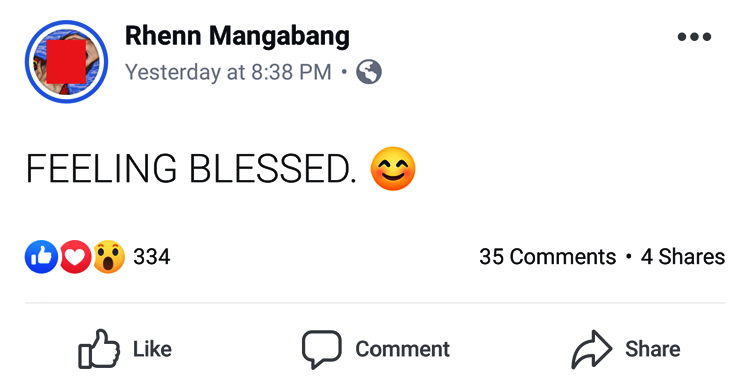View the 35 Comments link
Image resolution: width=750 pixels, height=389 pixels.
547,257
